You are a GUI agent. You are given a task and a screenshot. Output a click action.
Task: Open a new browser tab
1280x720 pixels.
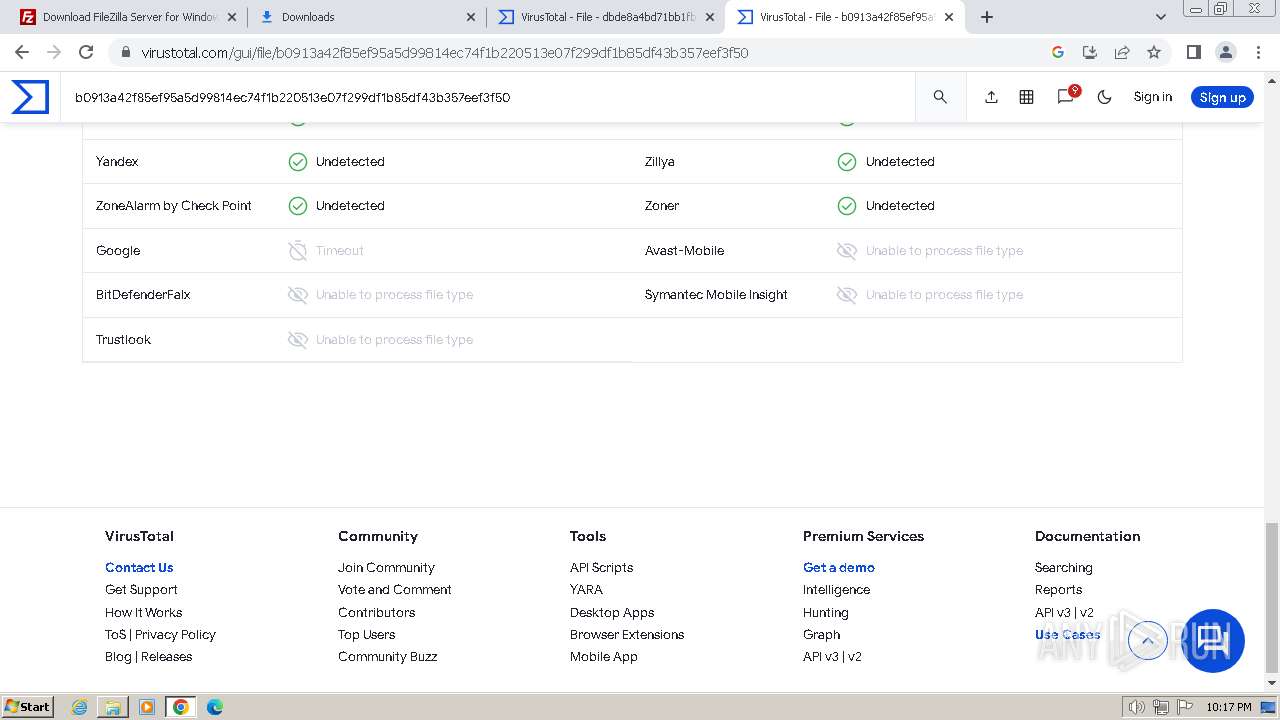coord(987,17)
